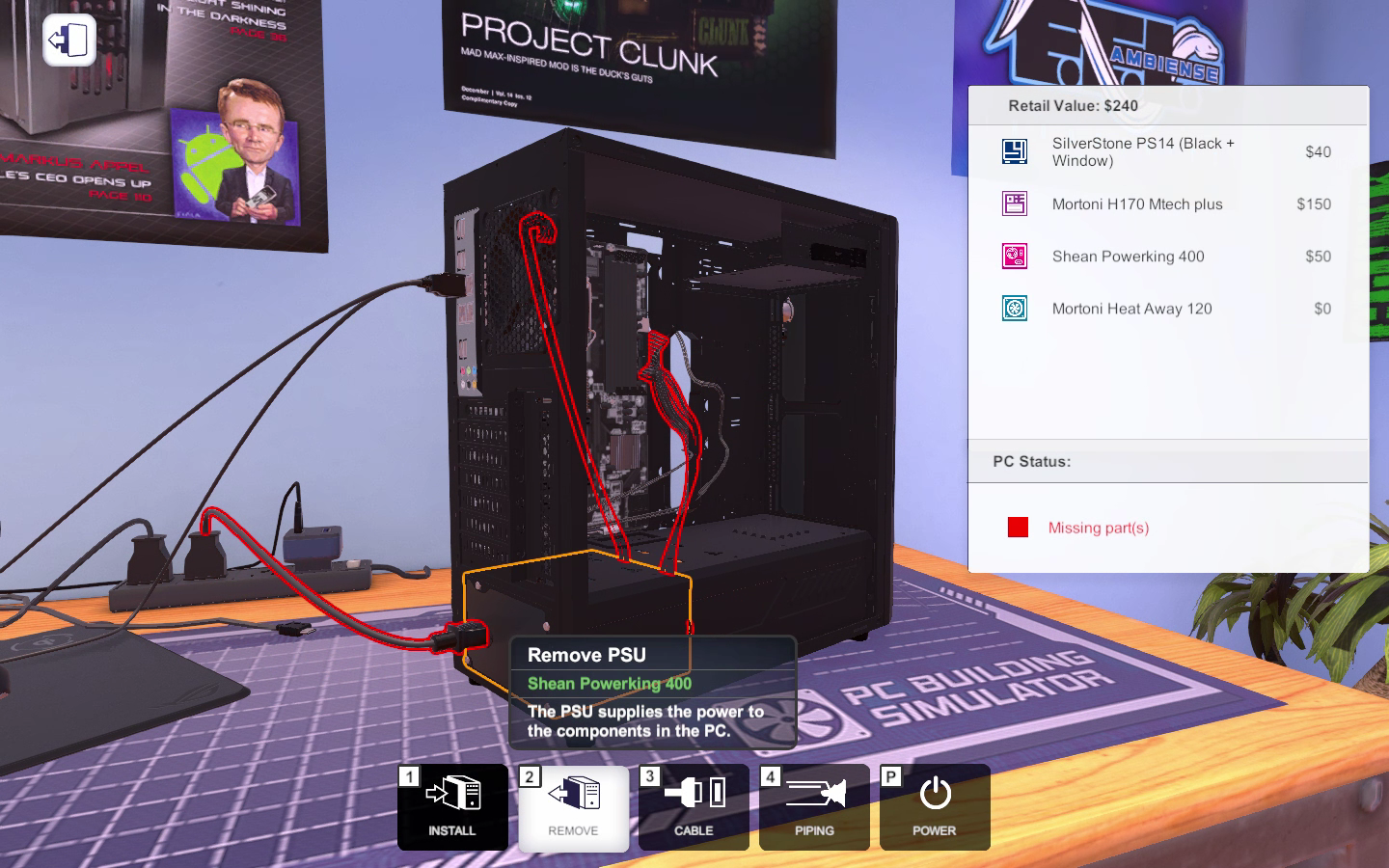The height and width of the screenshot is (868, 1389).
Task: Click the red status indicator square
Action: (1018, 527)
